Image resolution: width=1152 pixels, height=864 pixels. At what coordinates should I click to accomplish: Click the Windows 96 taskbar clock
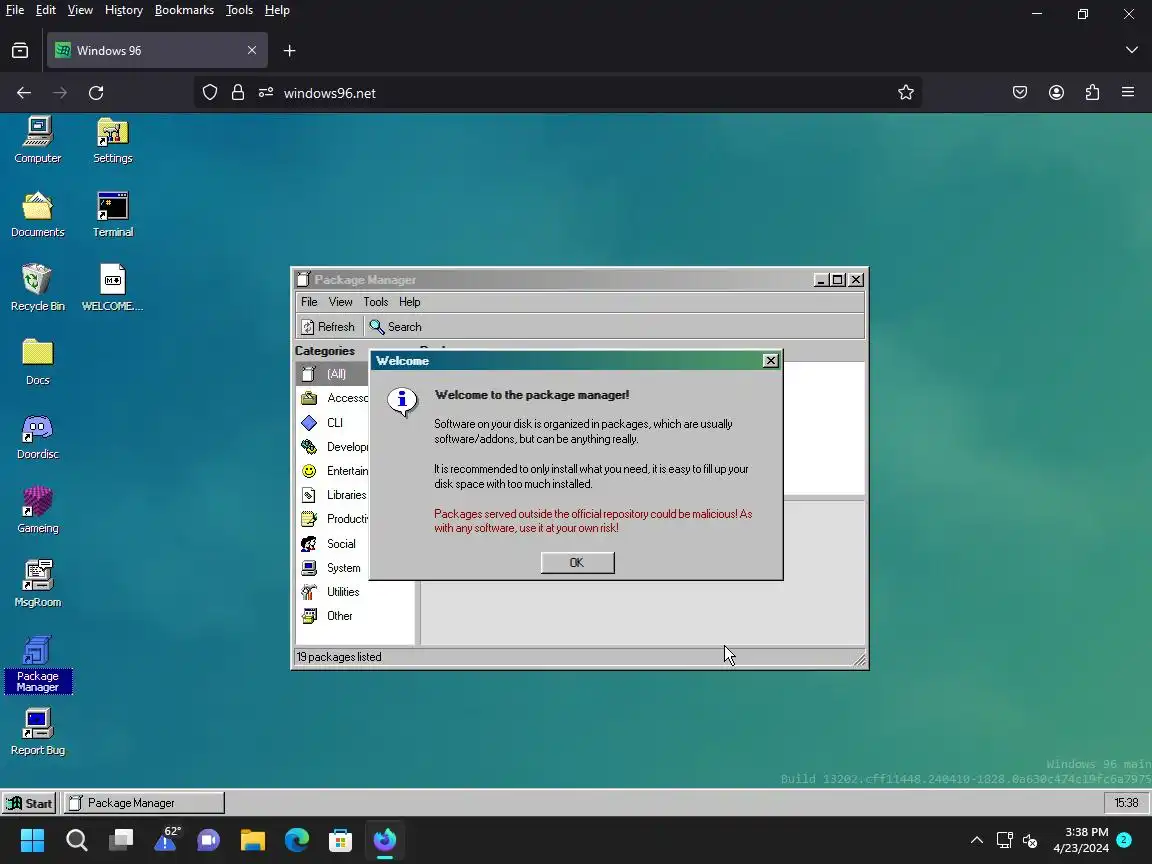1126,803
